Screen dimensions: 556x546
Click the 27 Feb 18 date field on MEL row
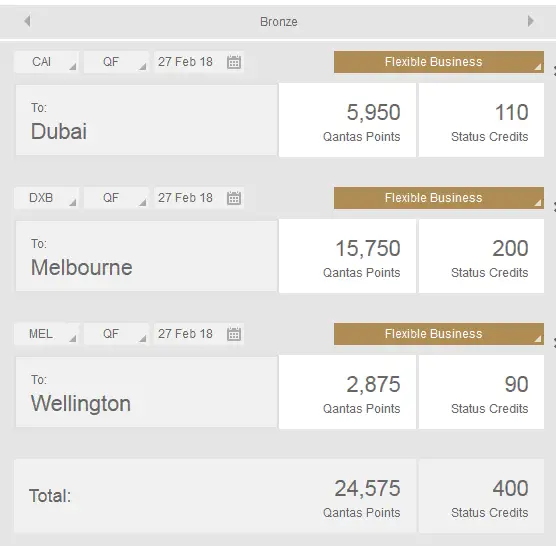point(199,334)
